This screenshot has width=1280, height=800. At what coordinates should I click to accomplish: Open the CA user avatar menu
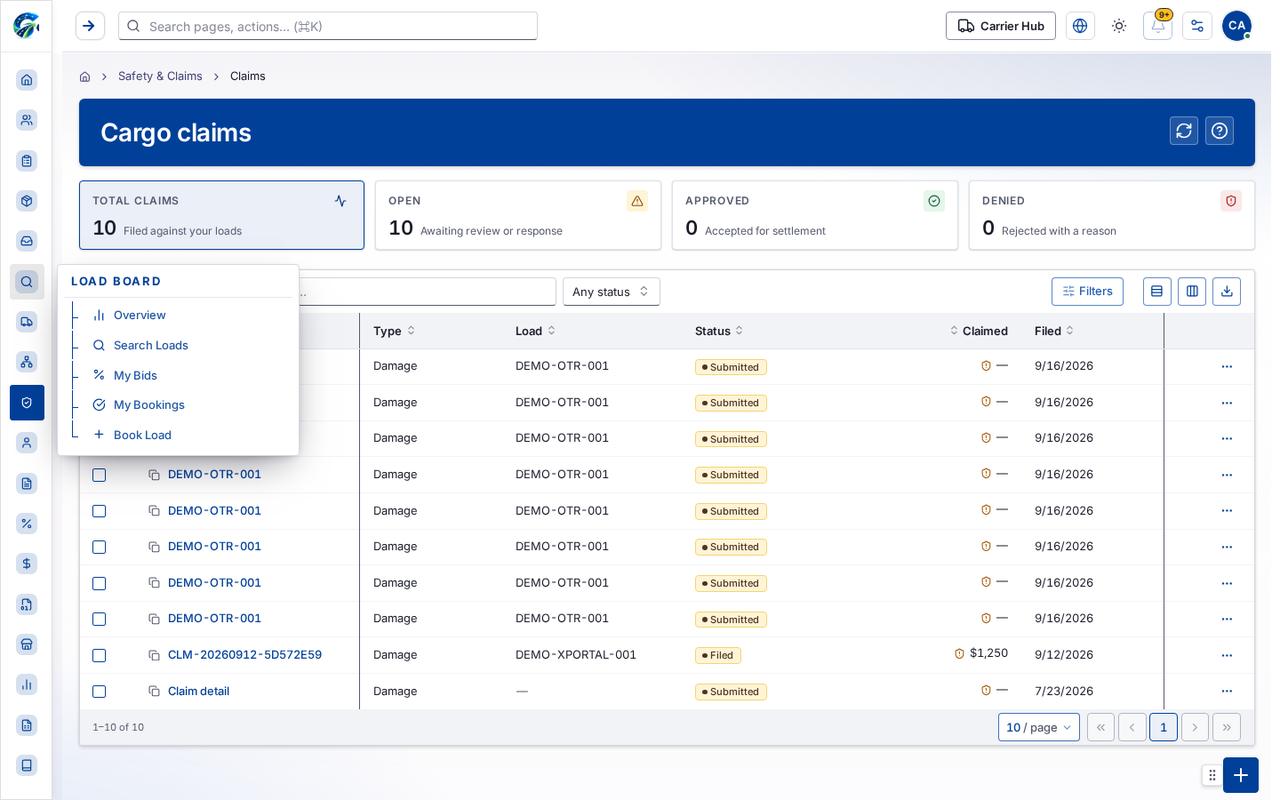click(x=1237, y=26)
